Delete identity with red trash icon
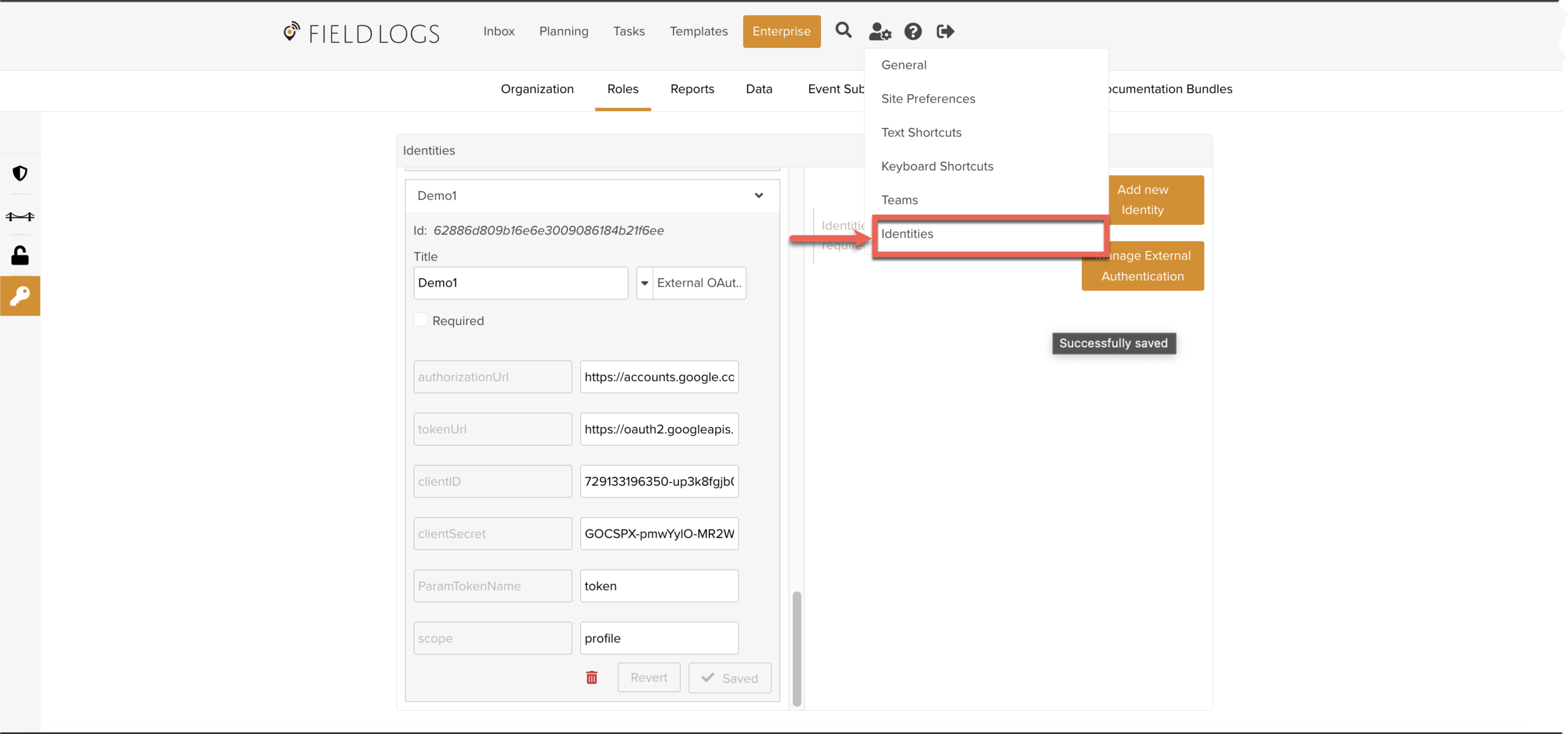This screenshot has width=1568, height=734. coord(591,678)
